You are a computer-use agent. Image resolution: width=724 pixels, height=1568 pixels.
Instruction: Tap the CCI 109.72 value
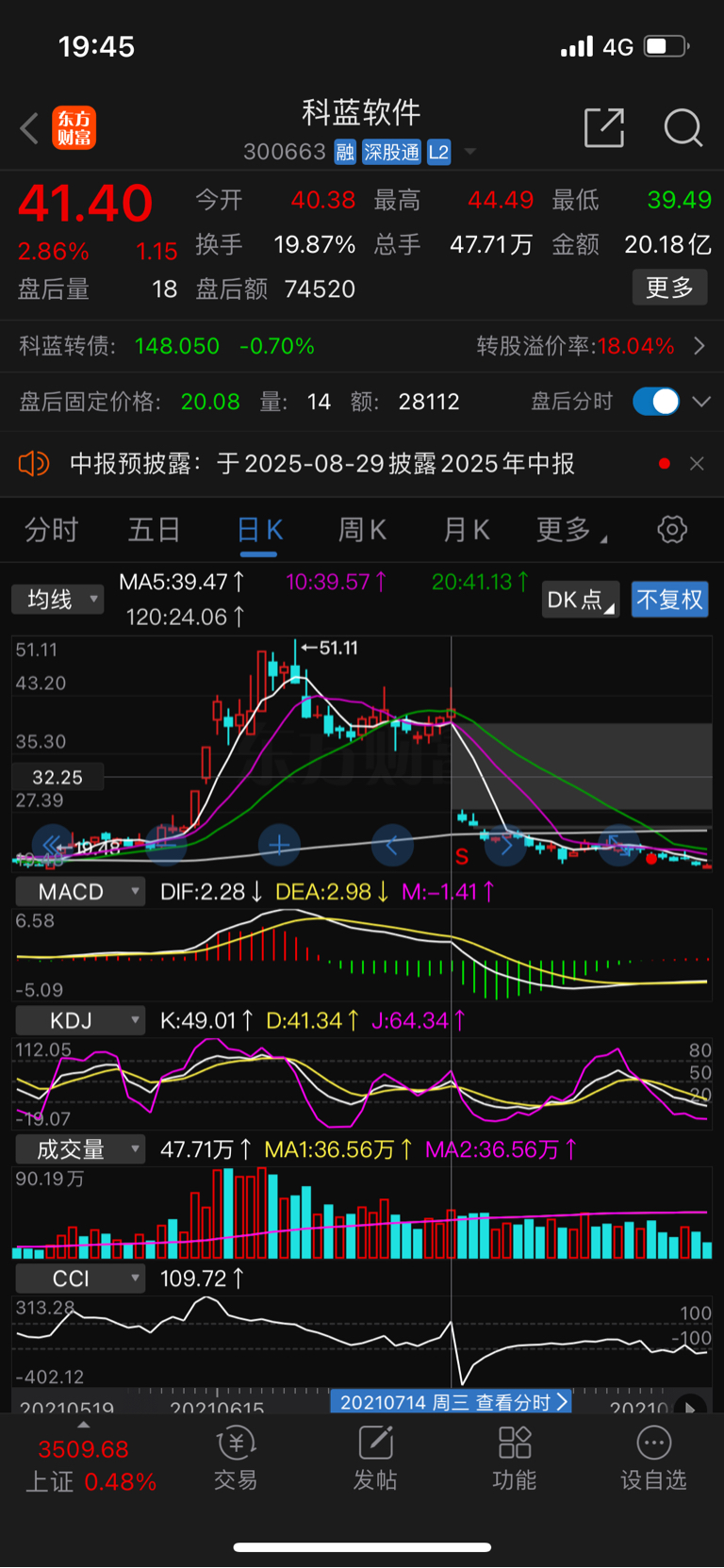pos(203,1279)
